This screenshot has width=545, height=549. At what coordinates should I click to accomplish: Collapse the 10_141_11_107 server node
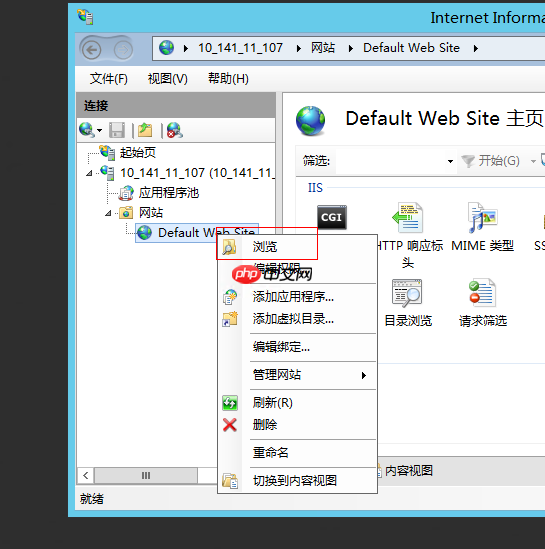(x=89, y=173)
